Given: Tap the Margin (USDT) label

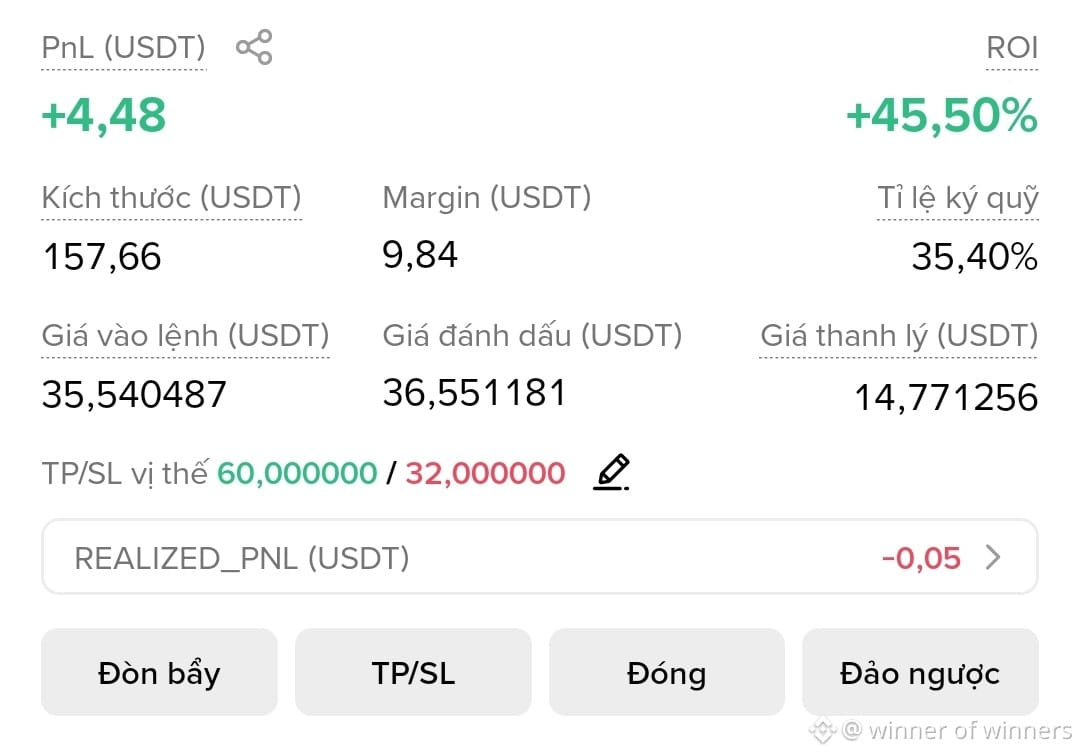Looking at the screenshot, I should click(487, 198).
